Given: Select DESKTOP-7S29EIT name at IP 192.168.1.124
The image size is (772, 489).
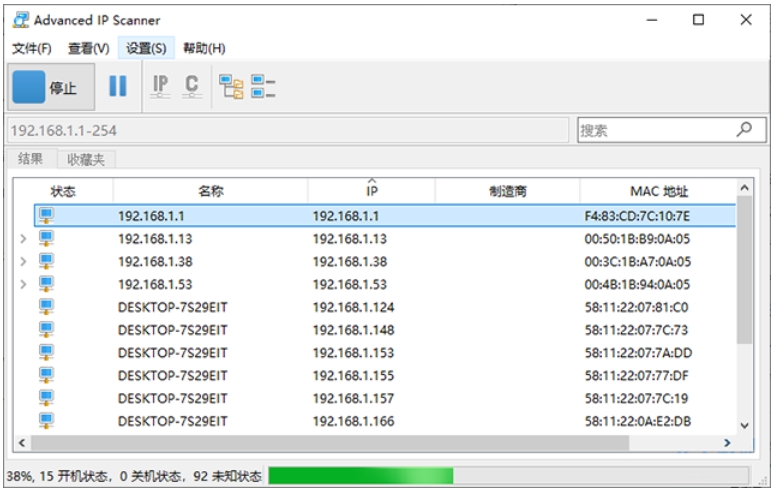Looking at the screenshot, I should click(172, 307).
